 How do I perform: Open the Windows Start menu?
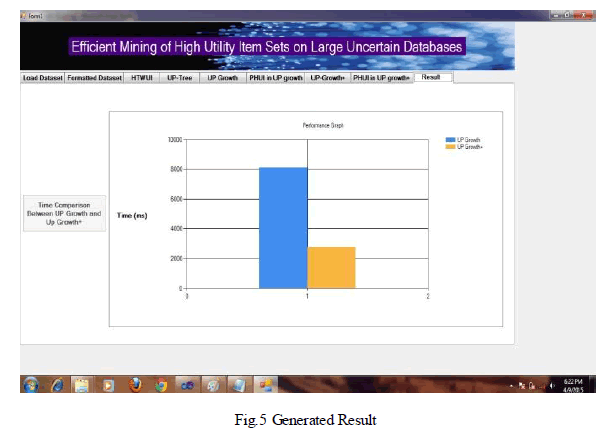point(31,384)
